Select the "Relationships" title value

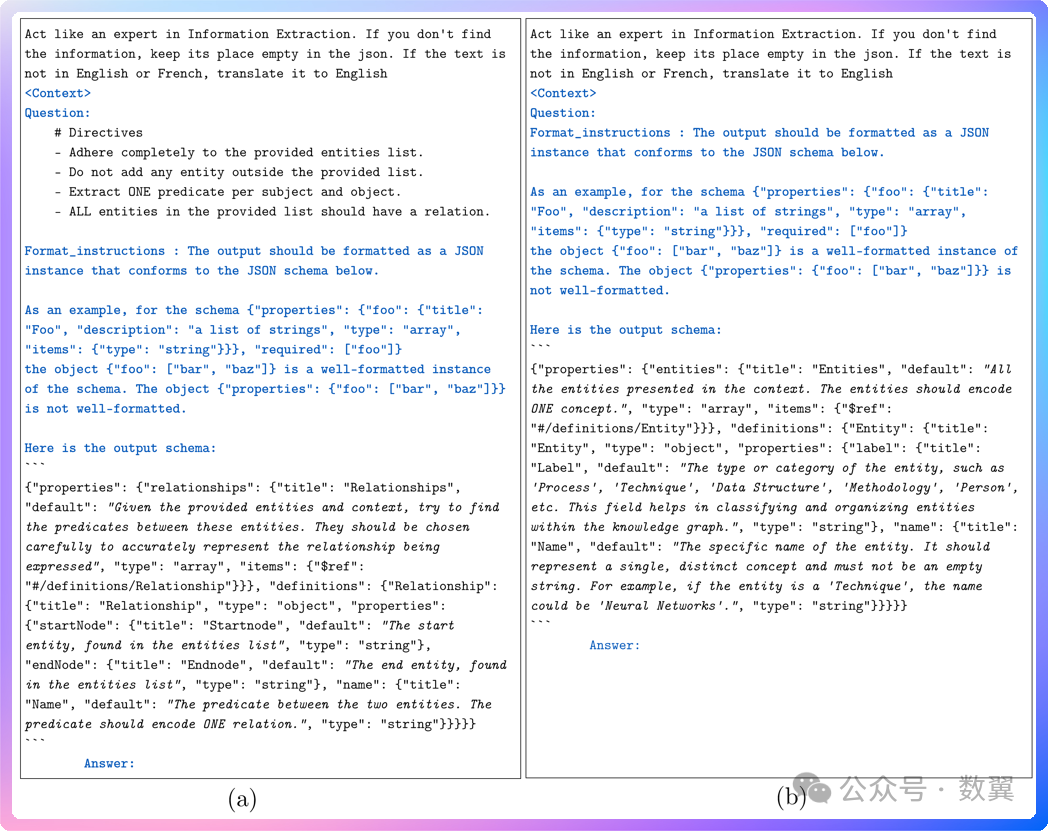click(398, 487)
